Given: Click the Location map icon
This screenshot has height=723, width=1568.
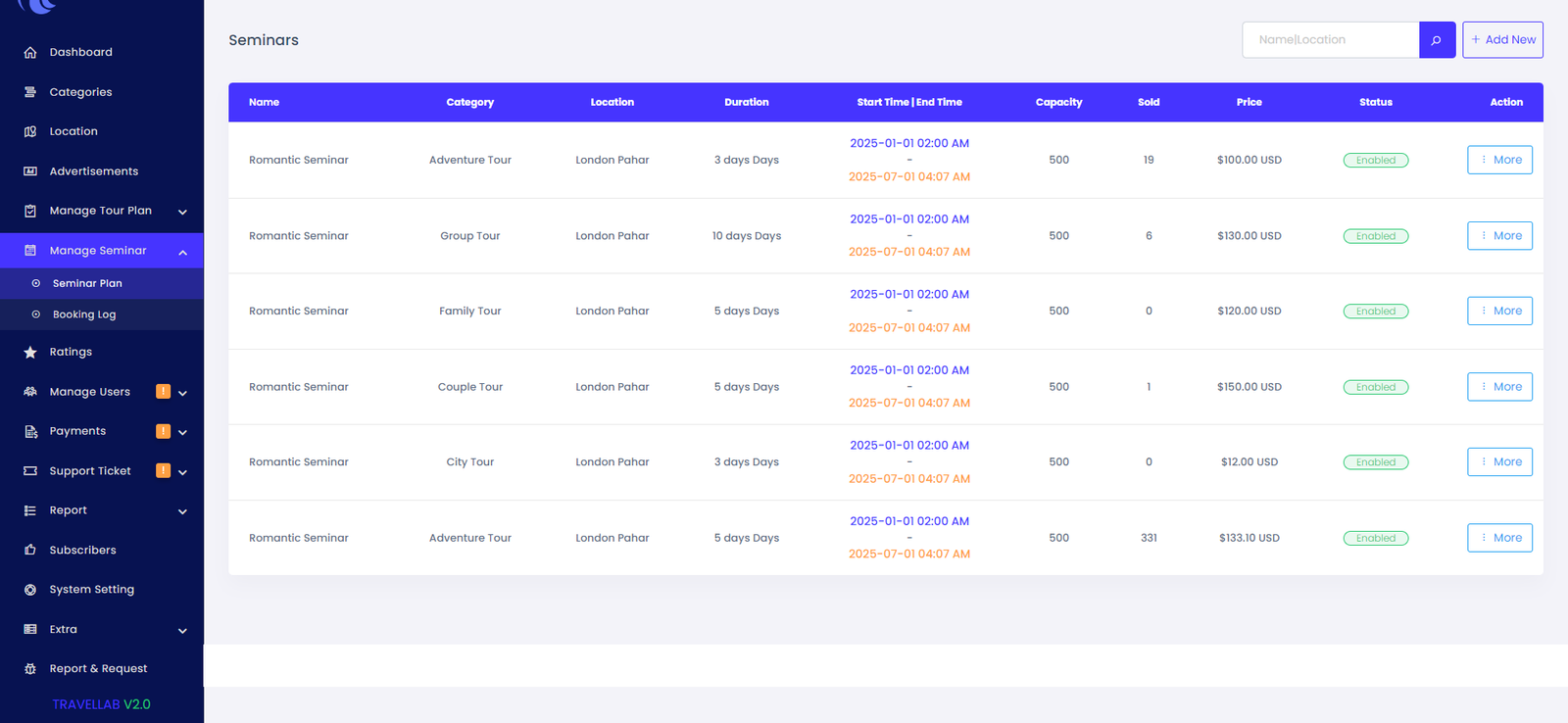Looking at the screenshot, I should click(x=30, y=131).
